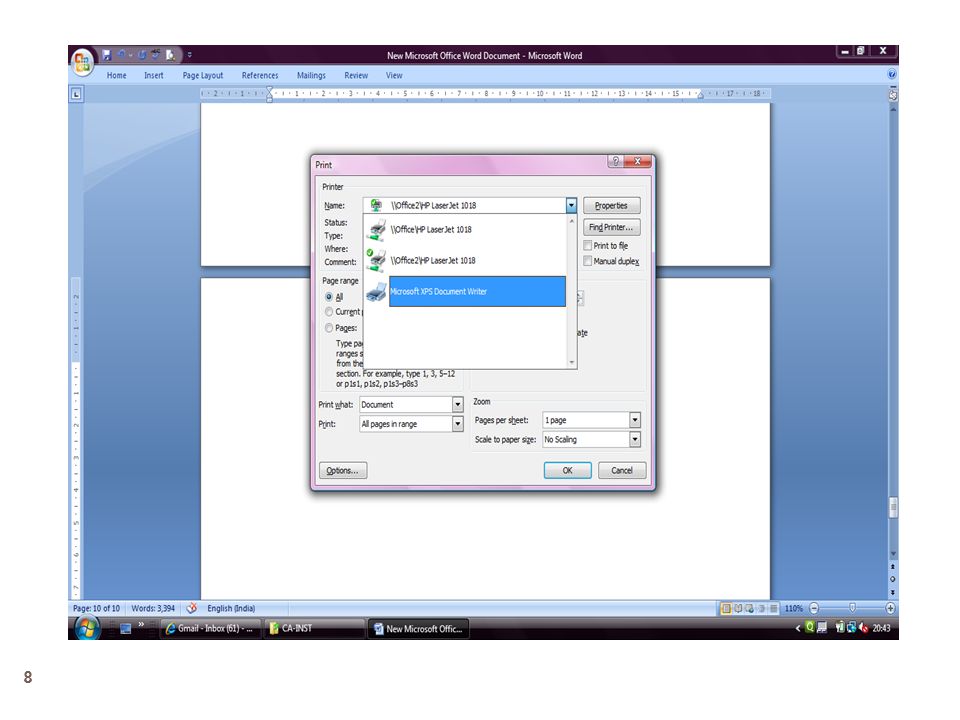Click the printer list scroll down arrow
The image size is (960, 720).
(x=572, y=362)
